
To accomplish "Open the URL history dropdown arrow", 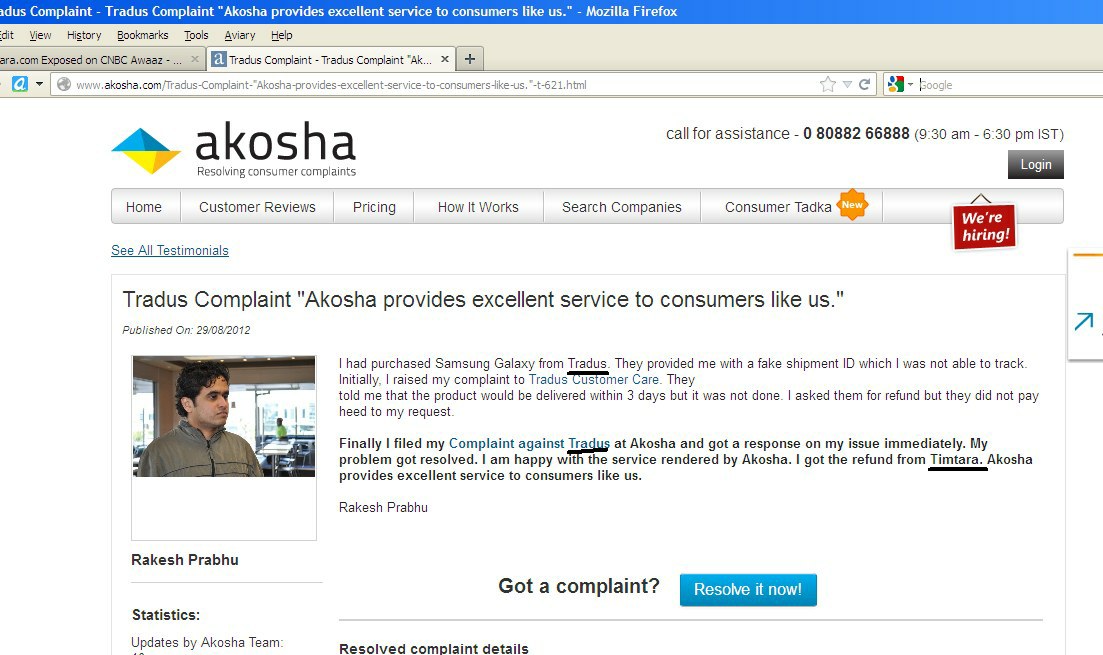I will tap(847, 84).
